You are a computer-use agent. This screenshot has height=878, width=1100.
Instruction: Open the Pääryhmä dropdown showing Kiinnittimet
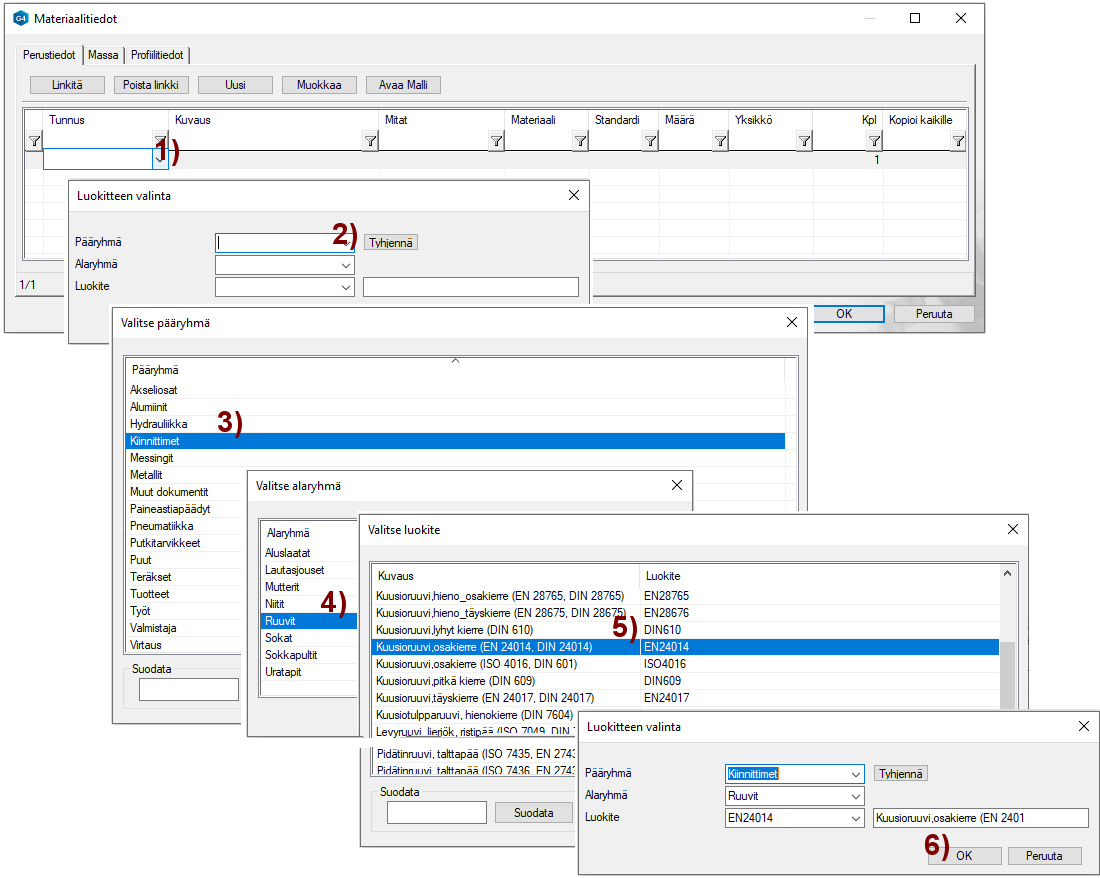click(855, 774)
